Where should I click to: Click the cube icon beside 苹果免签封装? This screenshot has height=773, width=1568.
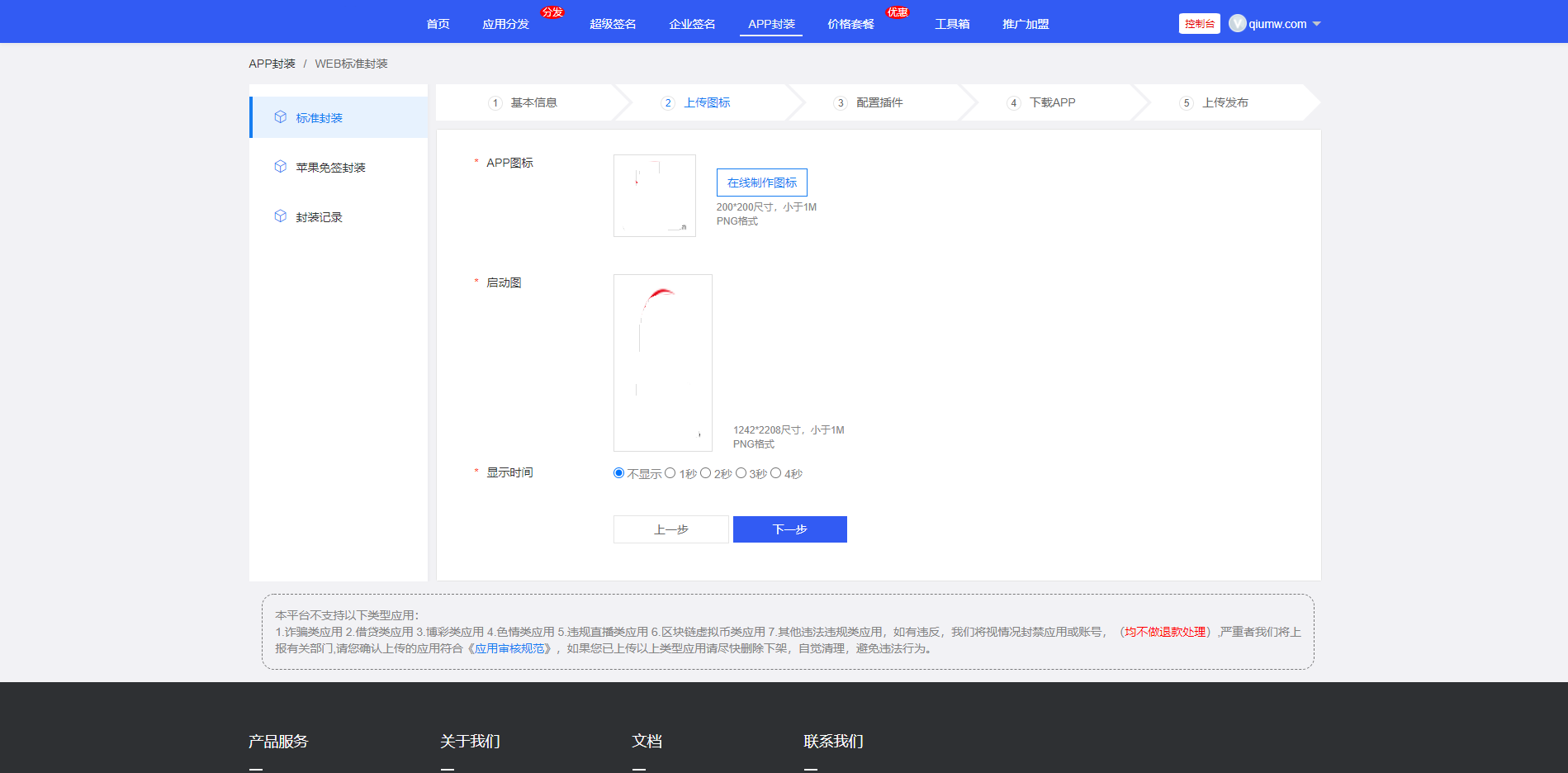(281, 167)
